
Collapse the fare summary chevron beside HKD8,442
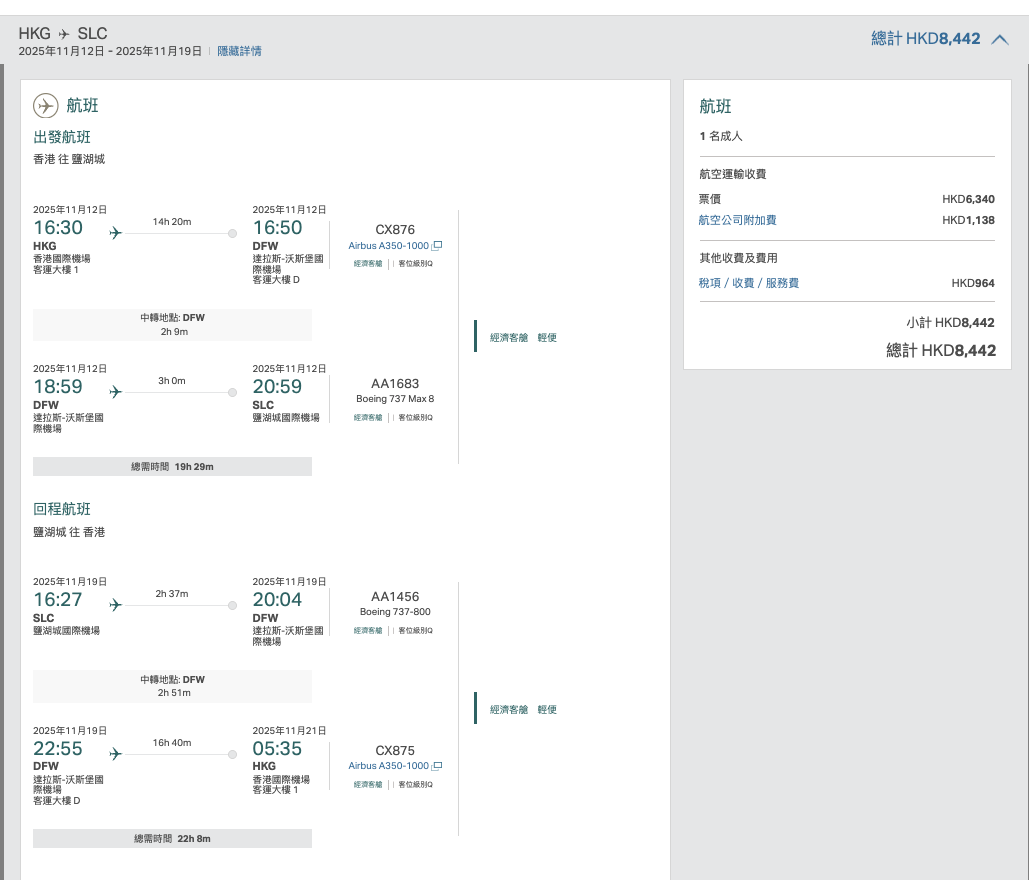pos(999,39)
